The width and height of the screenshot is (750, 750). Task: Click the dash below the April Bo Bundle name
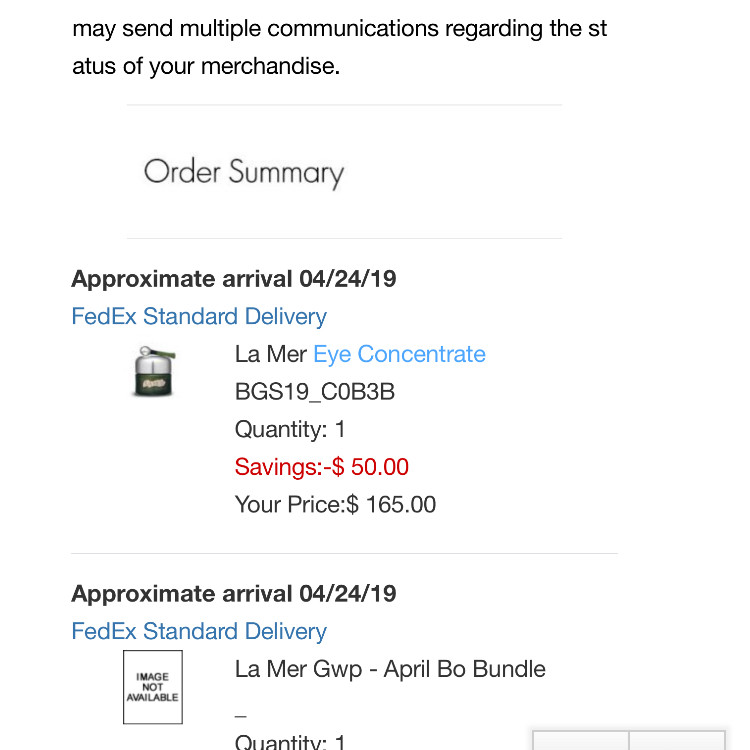click(x=241, y=716)
